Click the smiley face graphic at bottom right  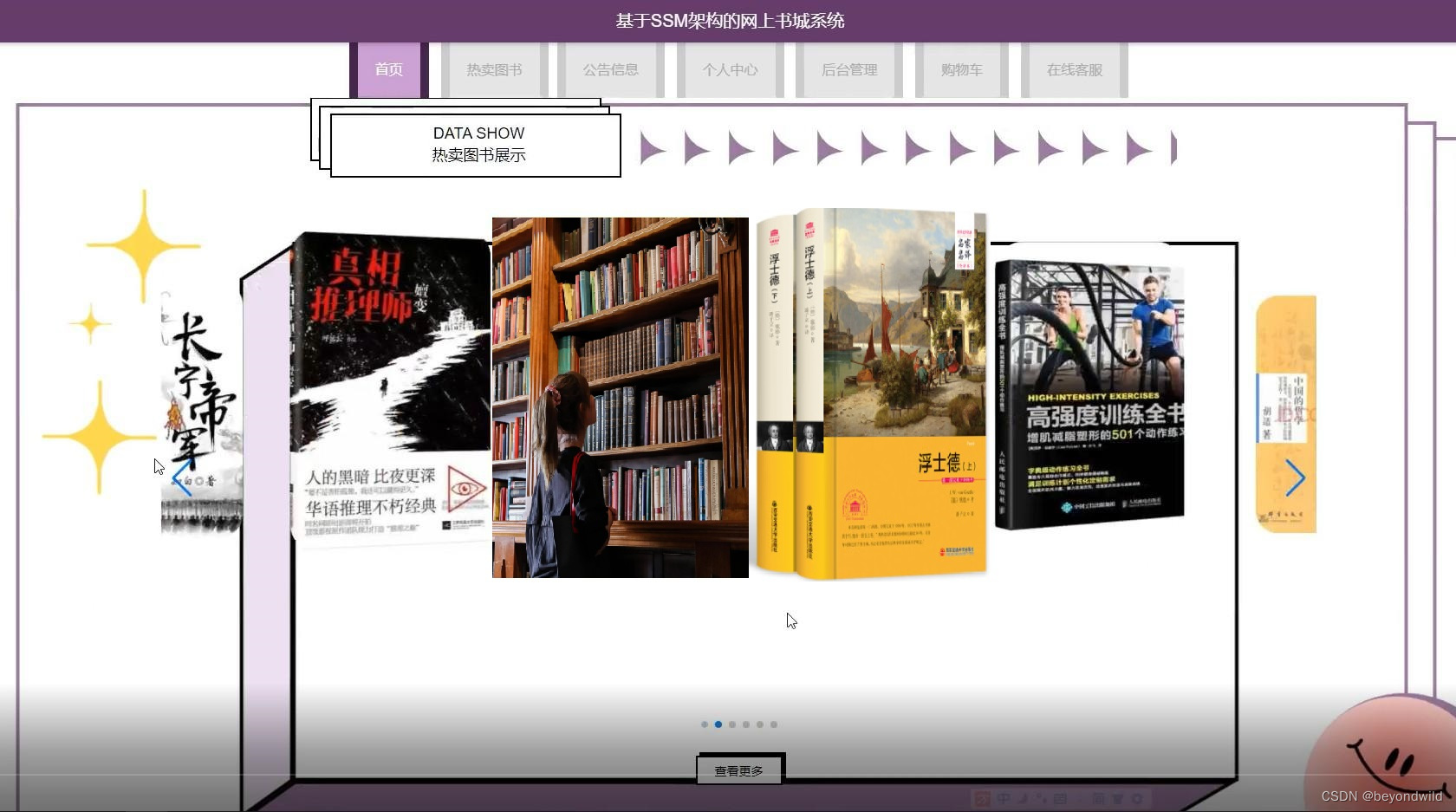[1387, 763]
